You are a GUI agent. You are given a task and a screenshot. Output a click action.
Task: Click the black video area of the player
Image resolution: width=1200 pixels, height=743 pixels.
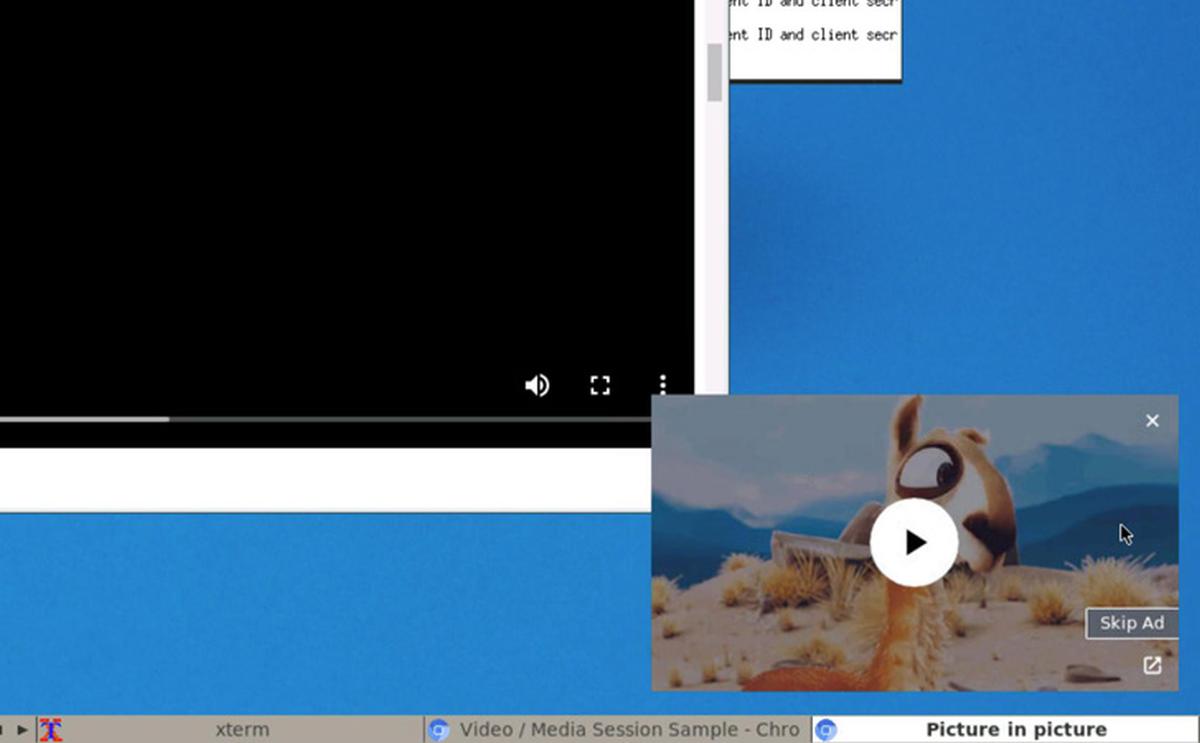click(340, 200)
